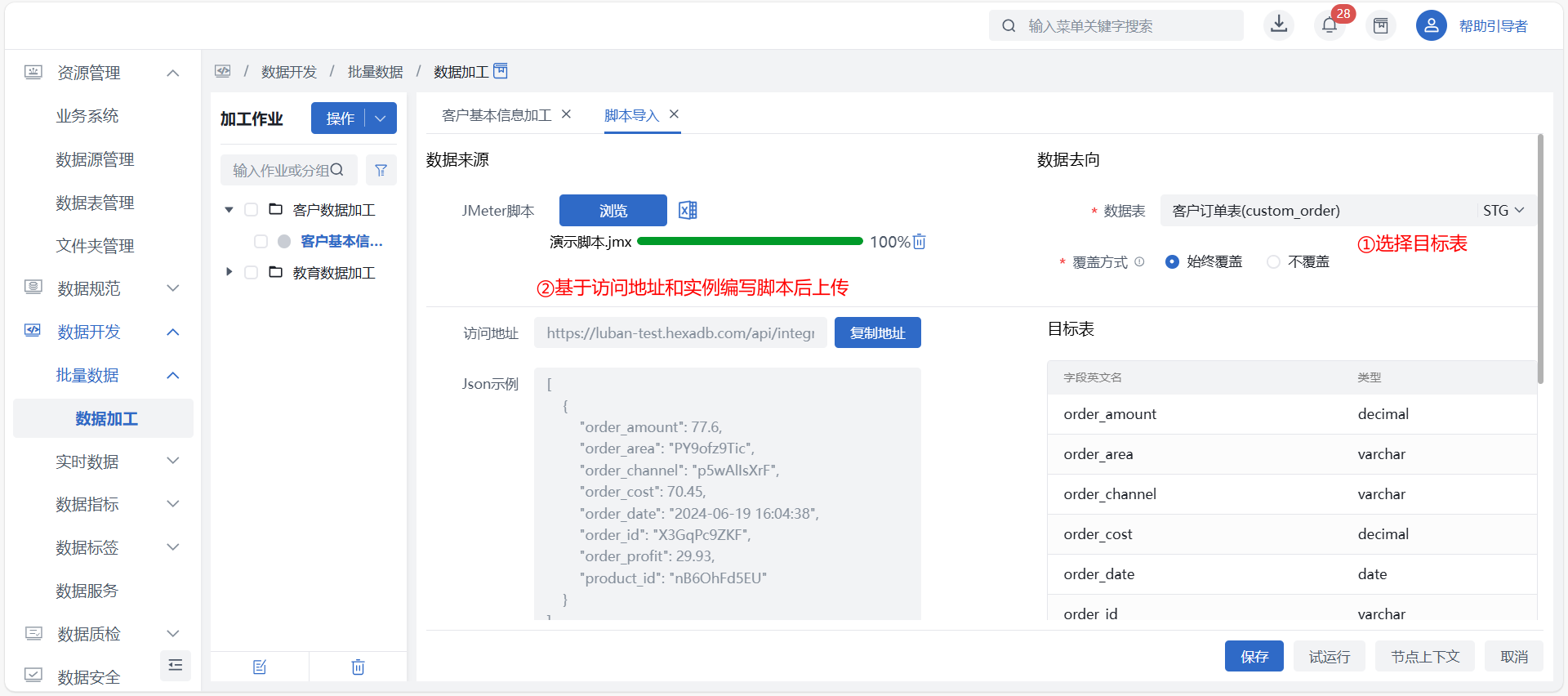The height and width of the screenshot is (696, 1568).
Task: Click the 取消 button
Action: click(1514, 656)
